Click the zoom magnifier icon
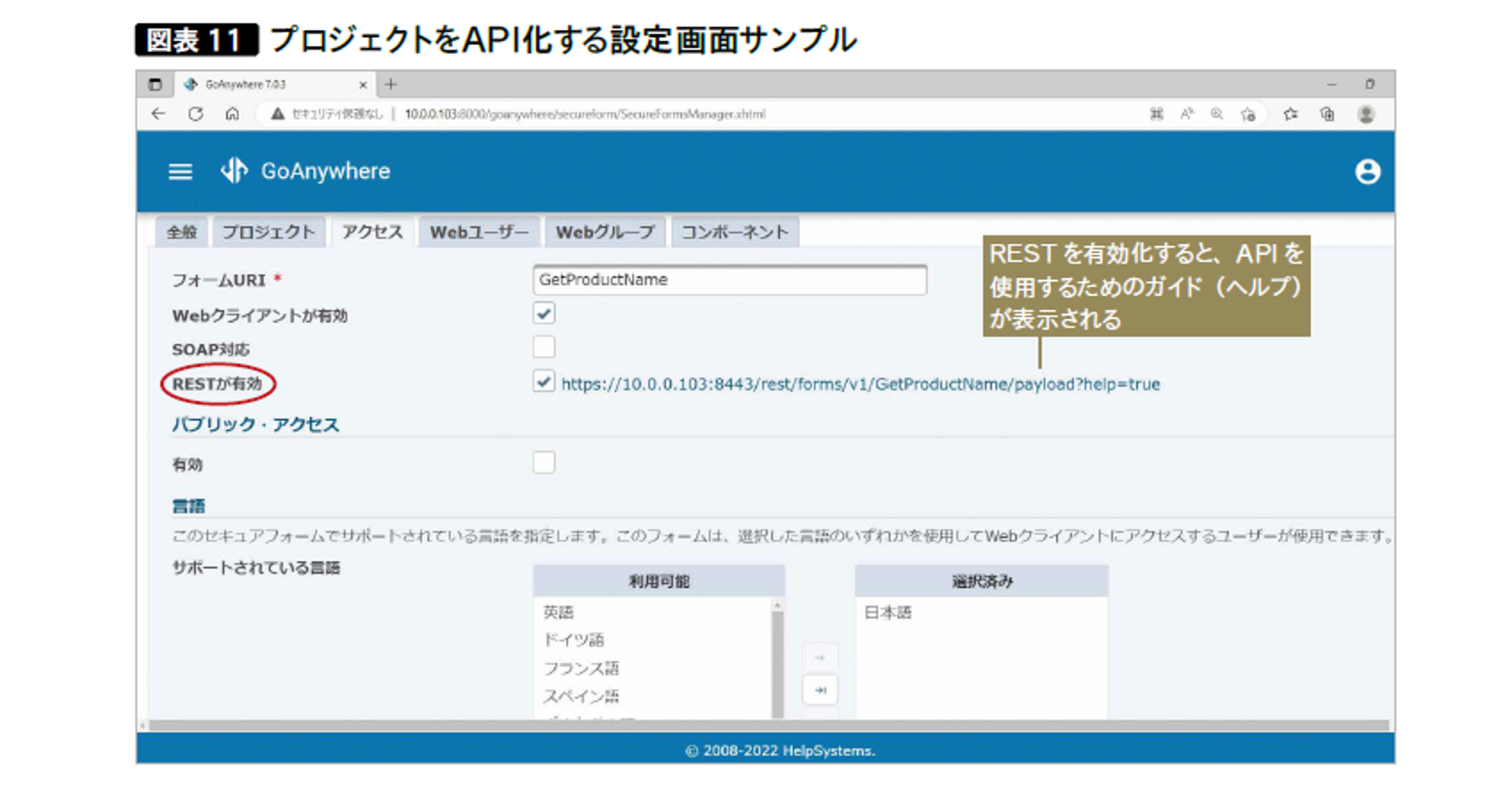This screenshot has width=1512, height=793. (1217, 114)
